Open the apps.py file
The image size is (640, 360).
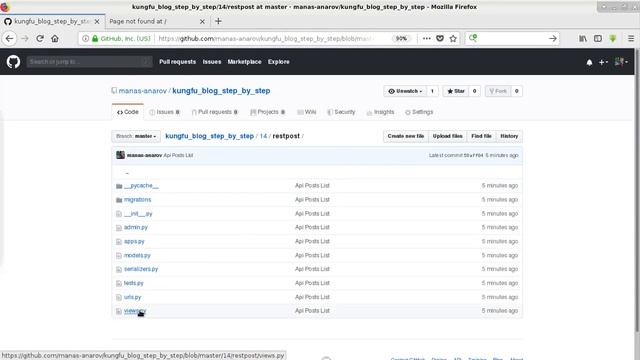(134, 241)
